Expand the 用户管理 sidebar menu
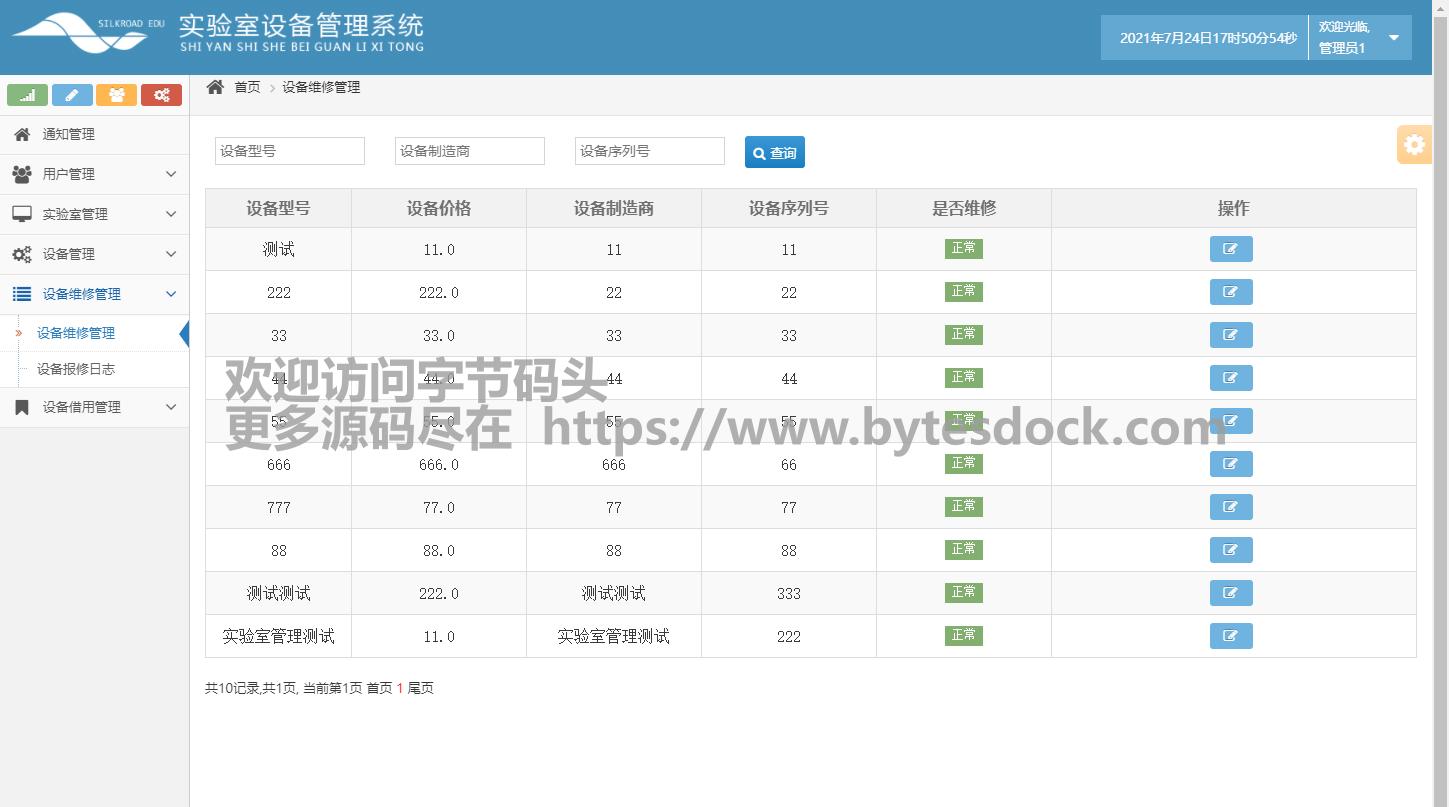Image resolution: width=1449 pixels, height=807 pixels. (94, 174)
